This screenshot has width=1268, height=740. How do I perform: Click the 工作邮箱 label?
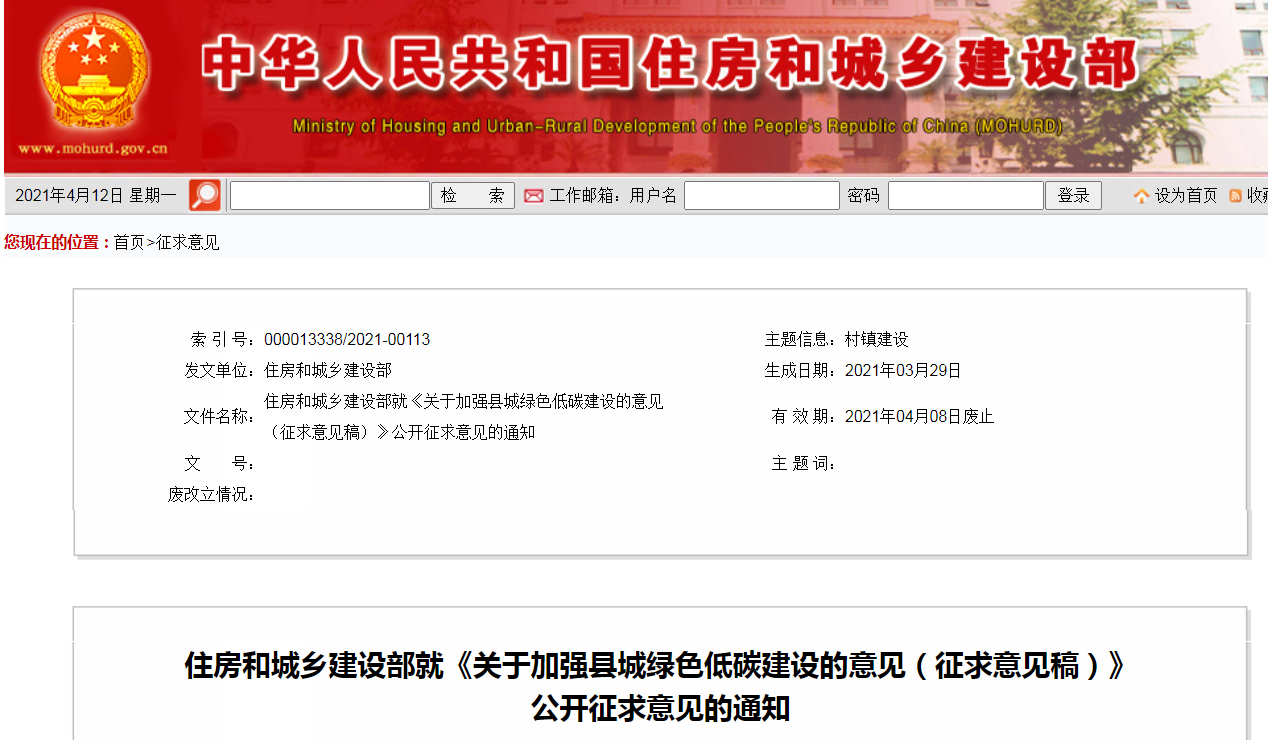coord(585,196)
